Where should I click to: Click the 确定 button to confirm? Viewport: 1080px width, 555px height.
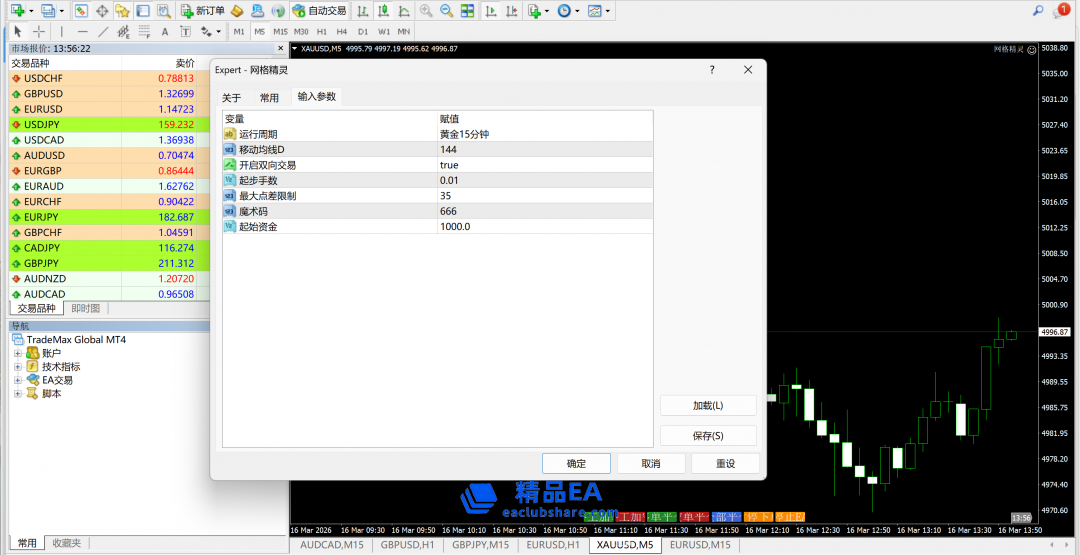576,464
